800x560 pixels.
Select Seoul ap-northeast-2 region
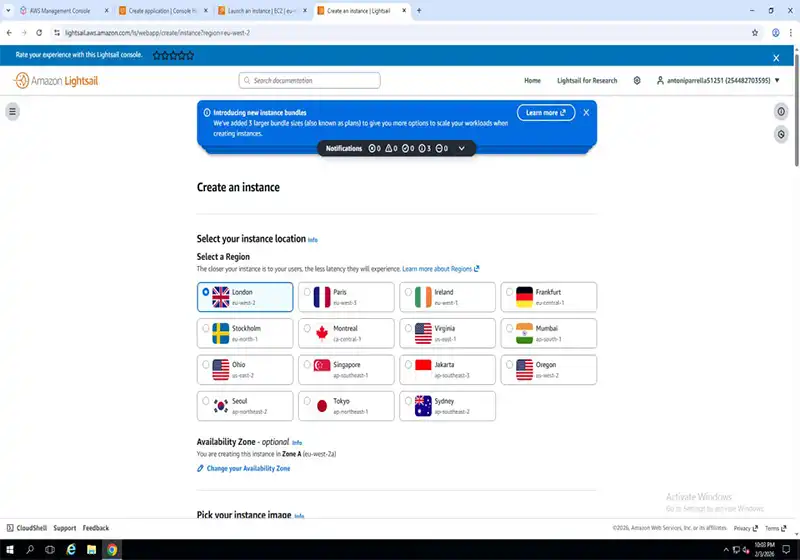click(245, 406)
